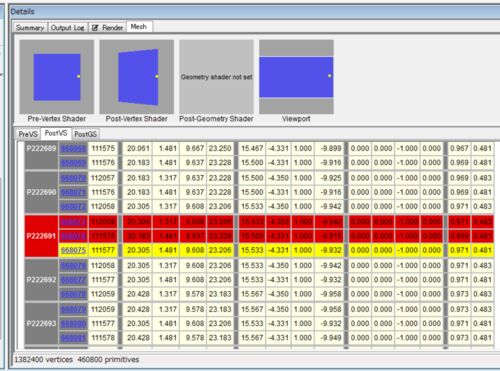This screenshot has width=500, height=371.
Task: Open vertex link 668077 in P222692 group
Action: click(73, 280)
